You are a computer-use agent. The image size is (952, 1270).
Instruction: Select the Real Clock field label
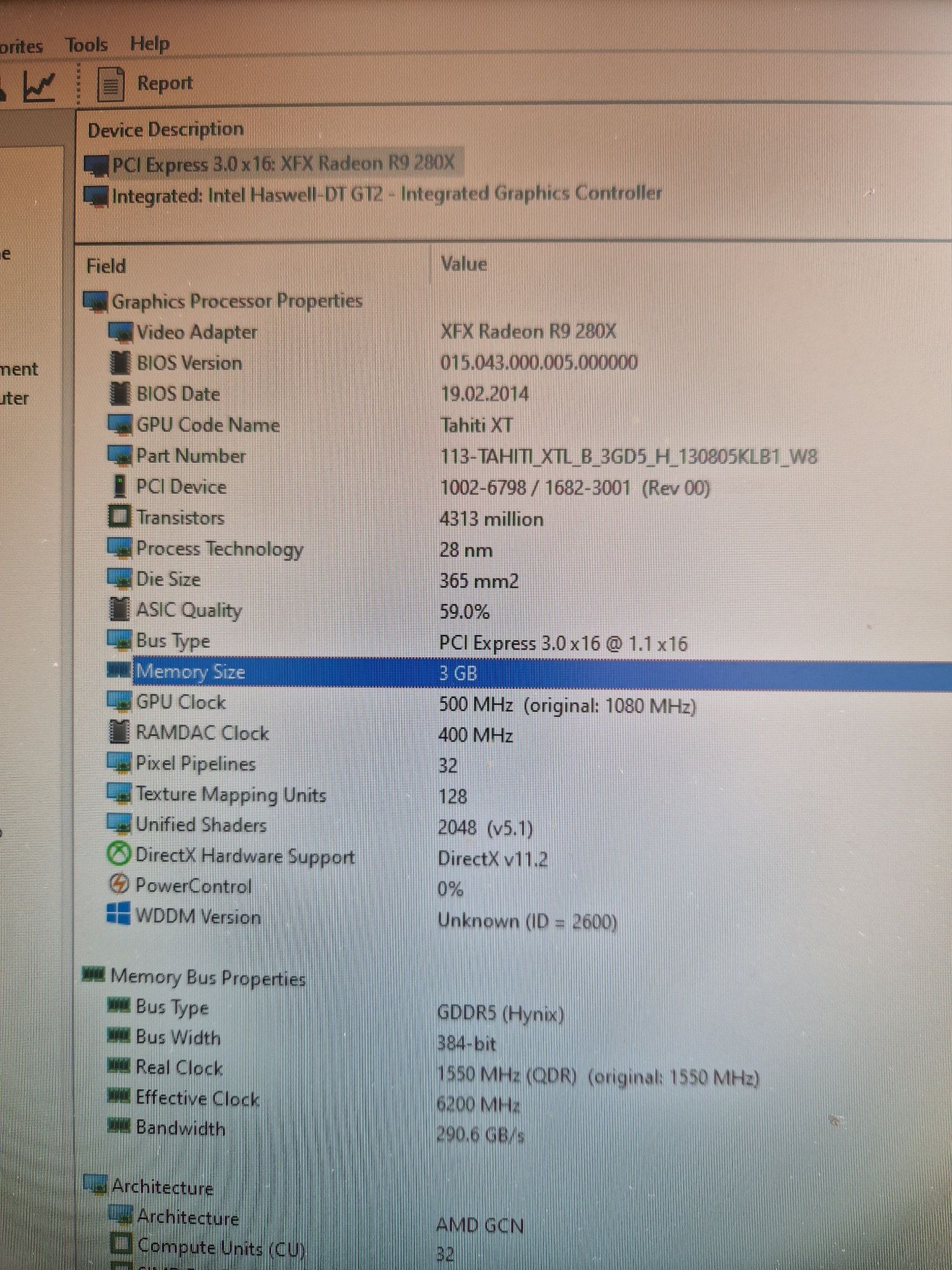pyautogui.click(x=180, y=1067)
